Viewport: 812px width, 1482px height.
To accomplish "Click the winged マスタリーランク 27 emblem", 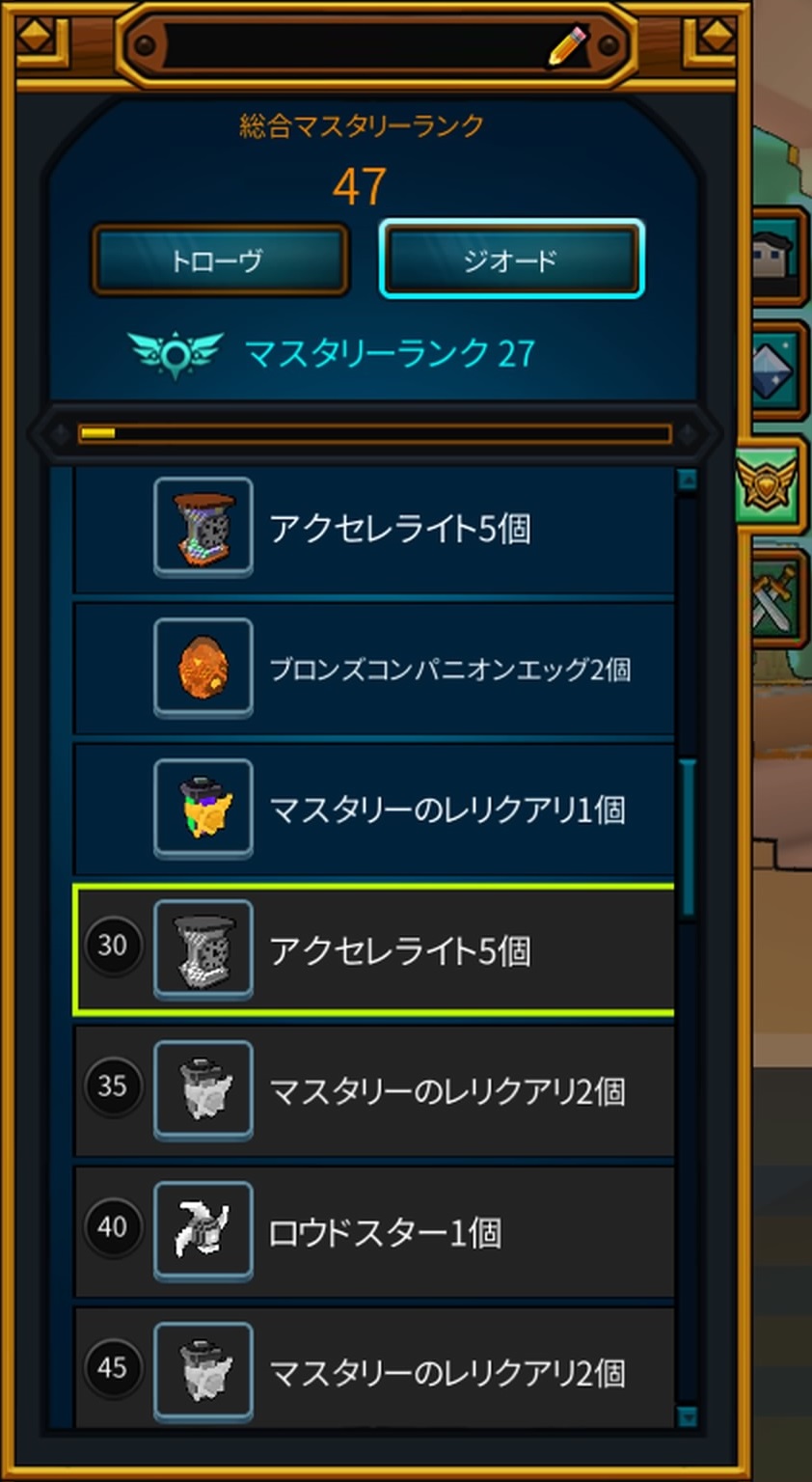I will pyautogui.click(x=175, y=353).
